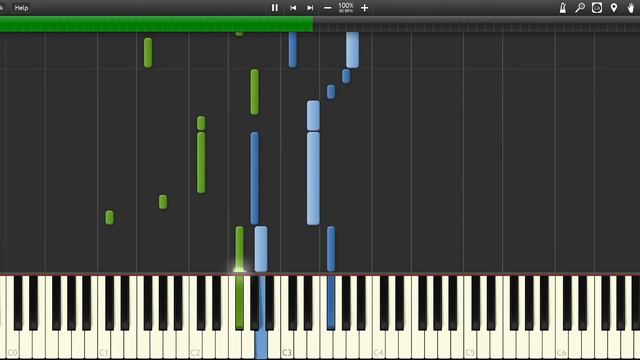This screenshot has width=640, height=360.
Task: Open the hands settings icon
Action: coord(631,8)
